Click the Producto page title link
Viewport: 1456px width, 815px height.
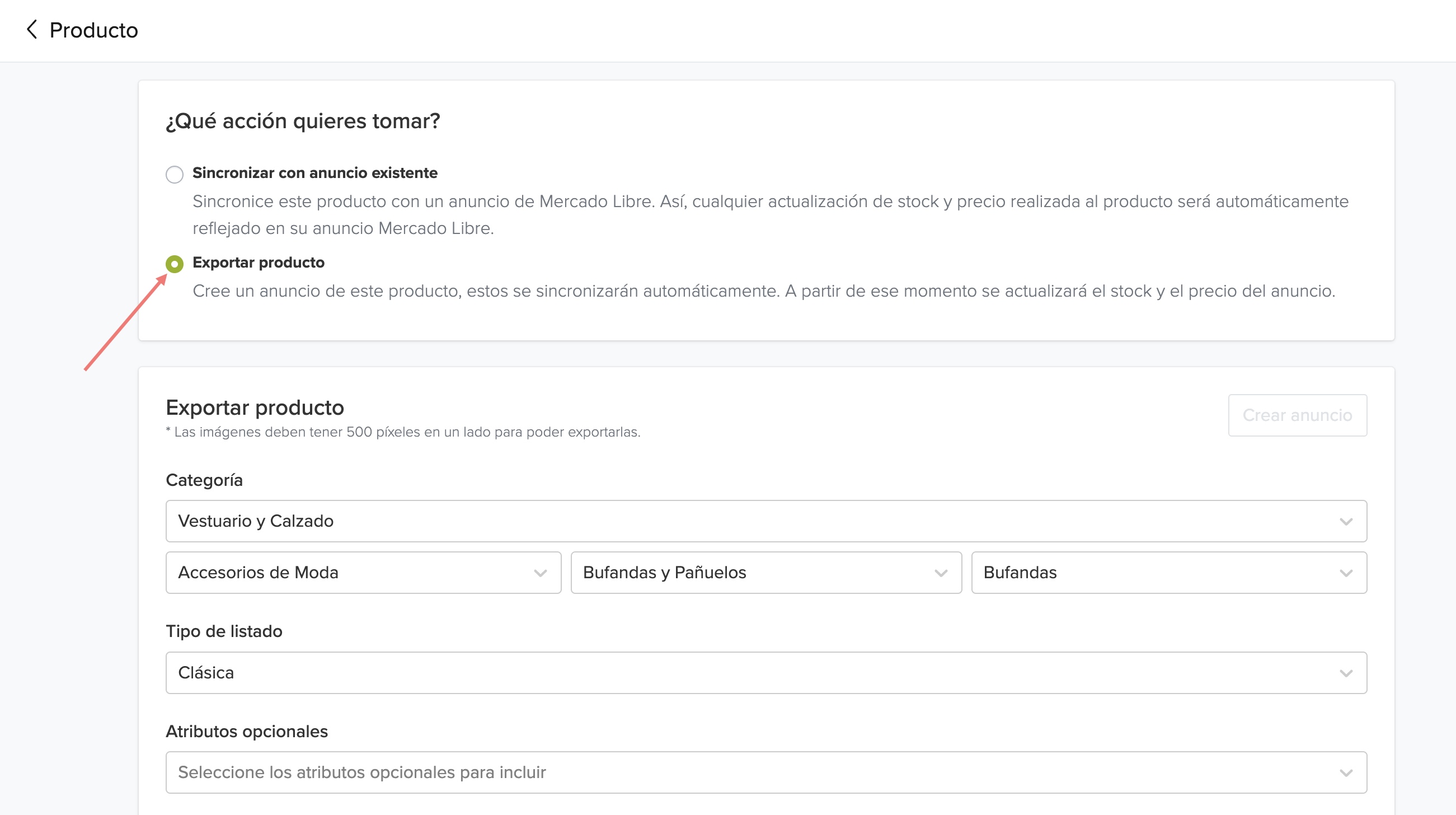coord(94,30)
